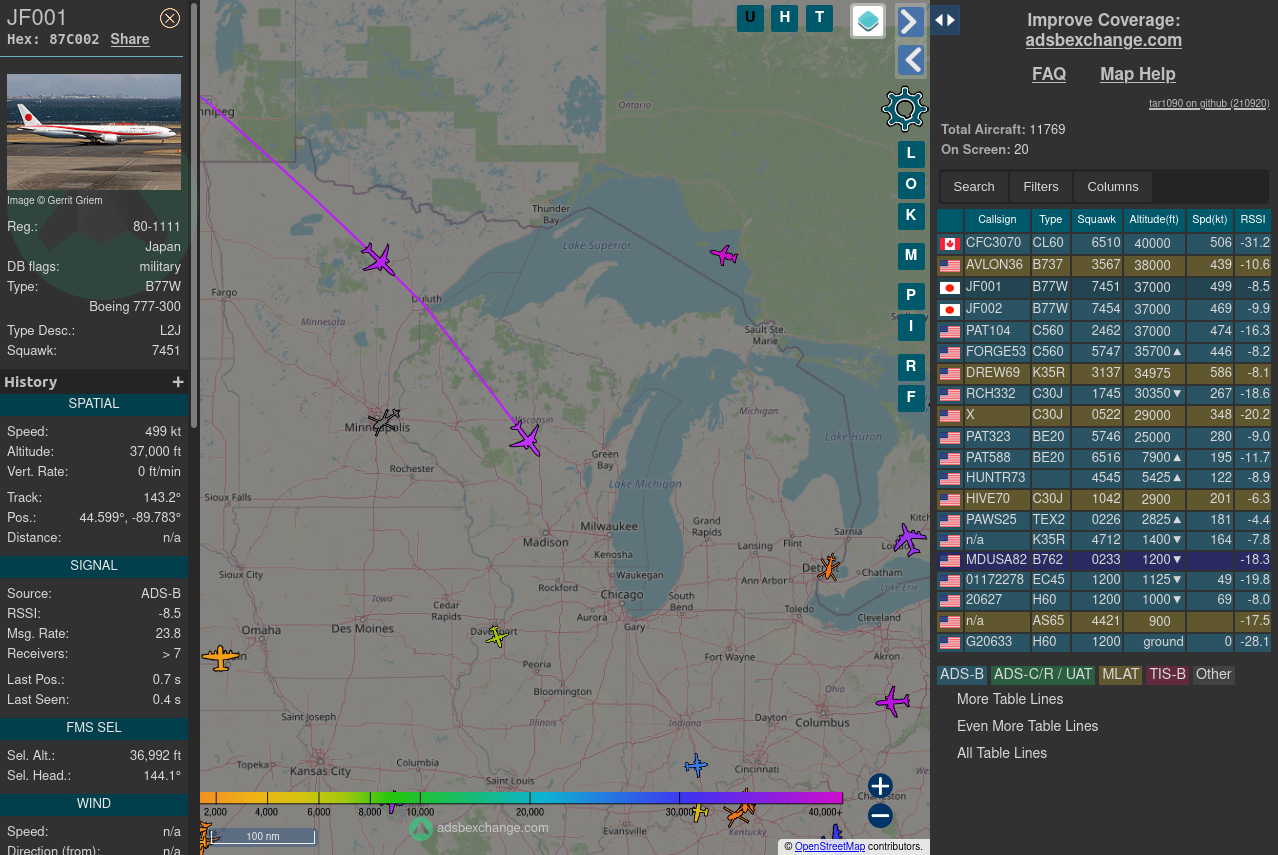The image size is (1278, 855).
Task: Select the blue aircraft near Cincinnati
Action: coord(696,766)
